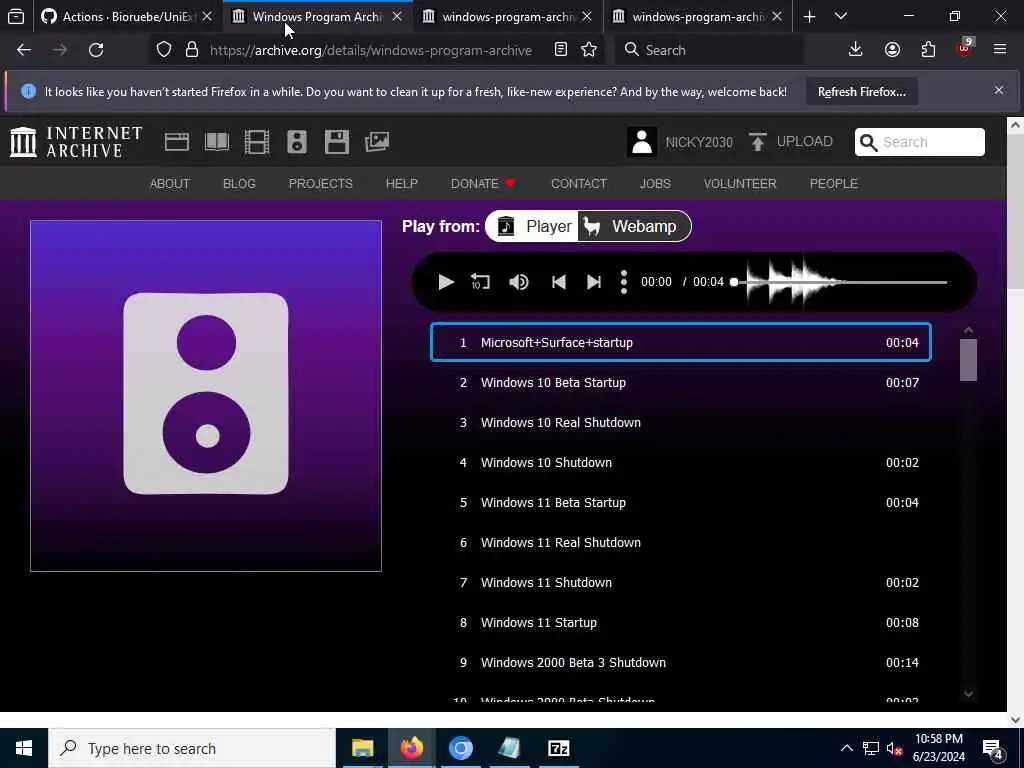Open the ABOUT link
1024x768 pixels.
tap(170, 184)
